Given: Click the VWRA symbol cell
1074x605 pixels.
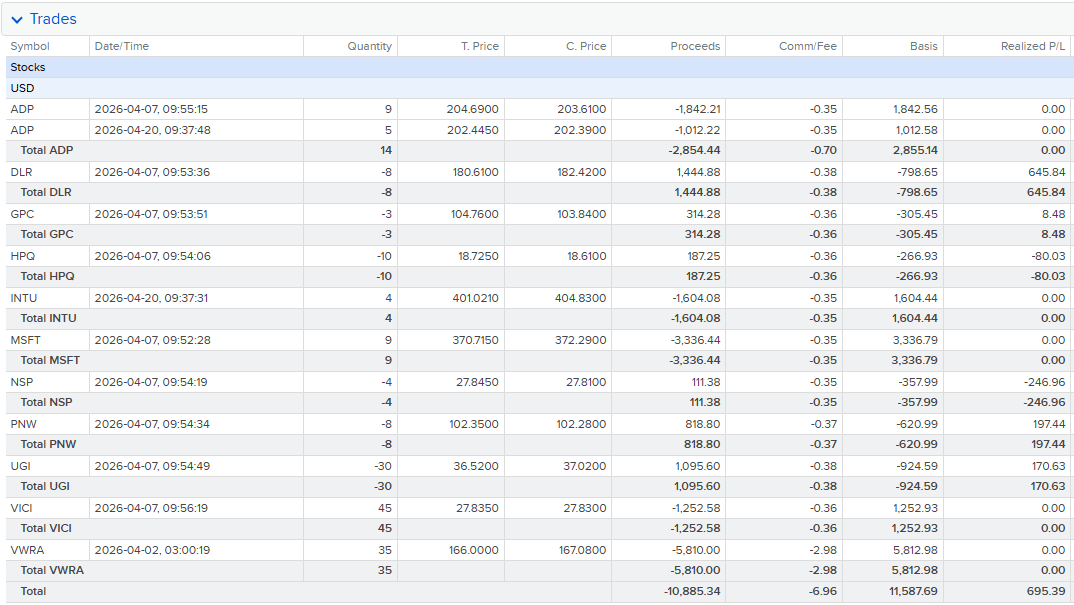Looking at the screenshot, I should pos(27,550).
